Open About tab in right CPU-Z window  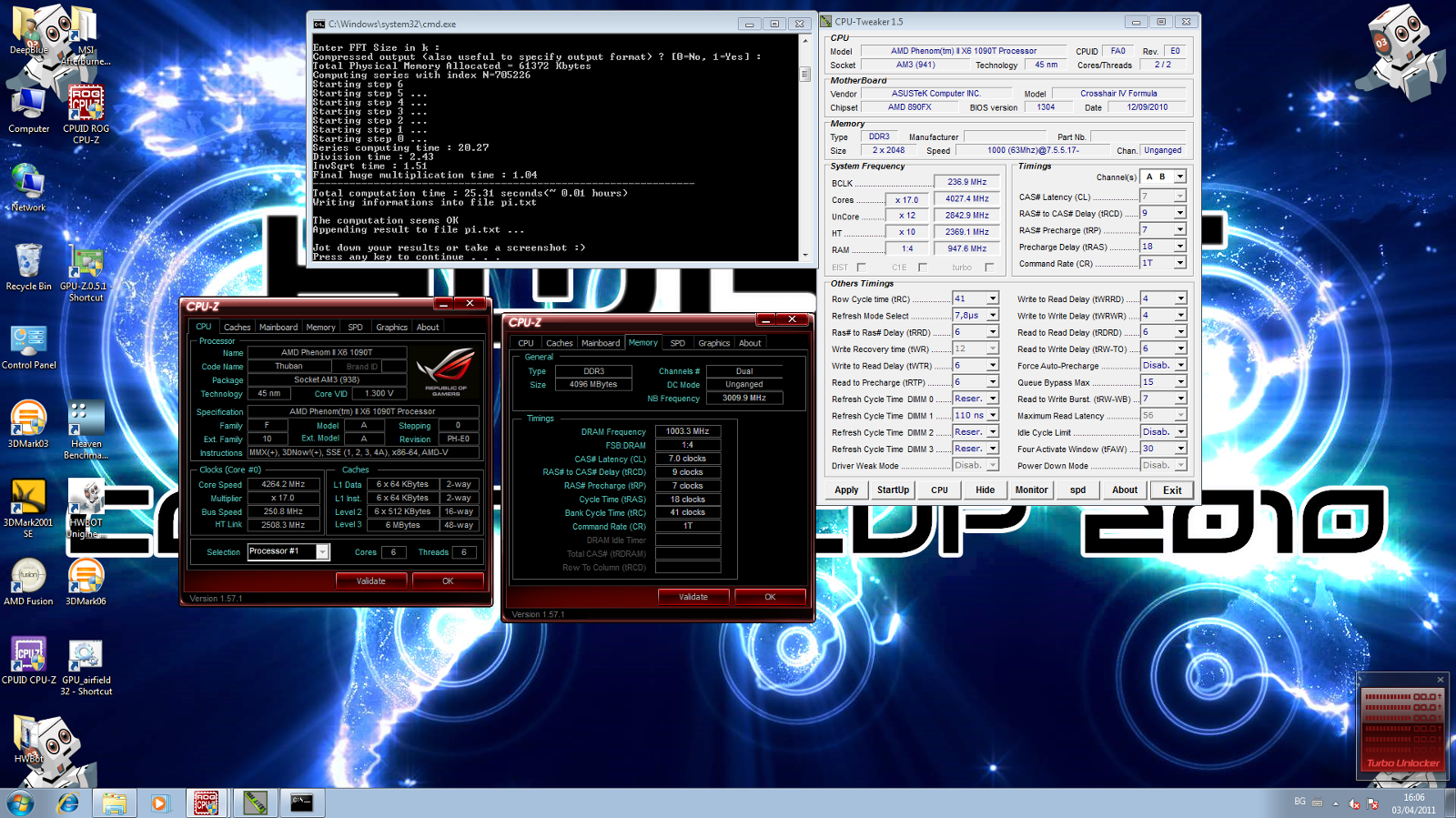(750, 343)
